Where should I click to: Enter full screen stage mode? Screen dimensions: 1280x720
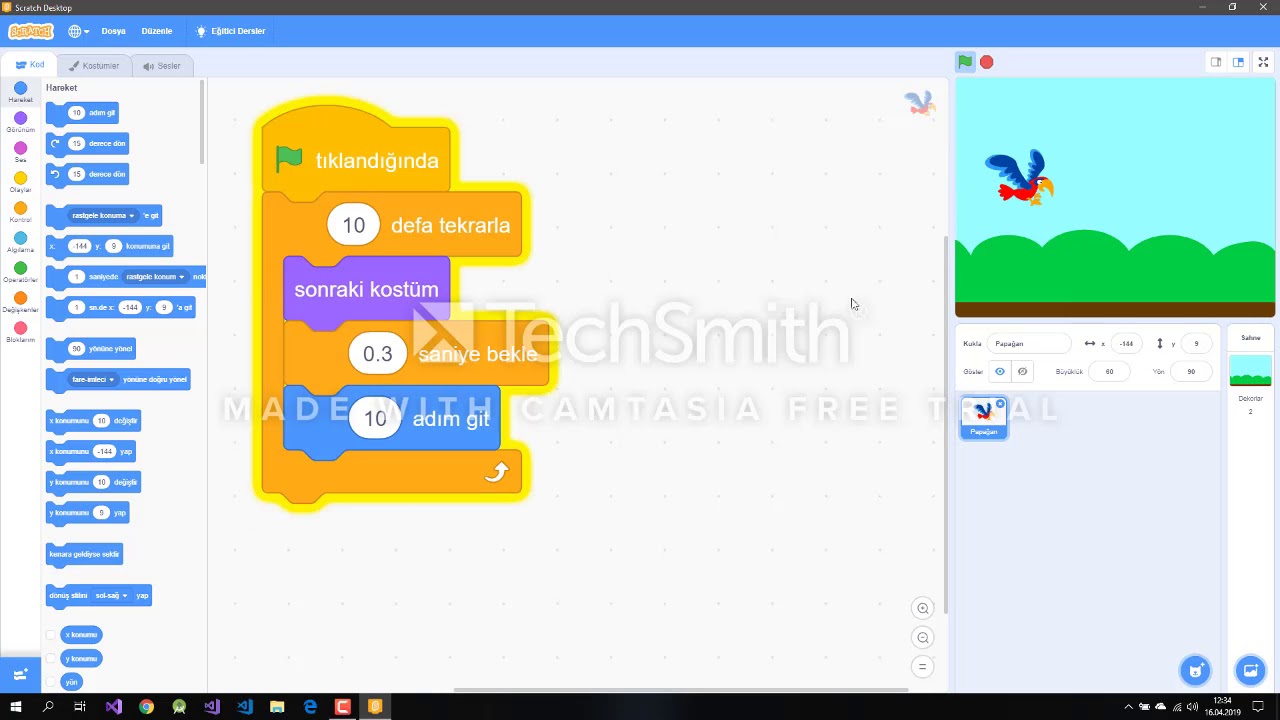[x=1263, y=62]
